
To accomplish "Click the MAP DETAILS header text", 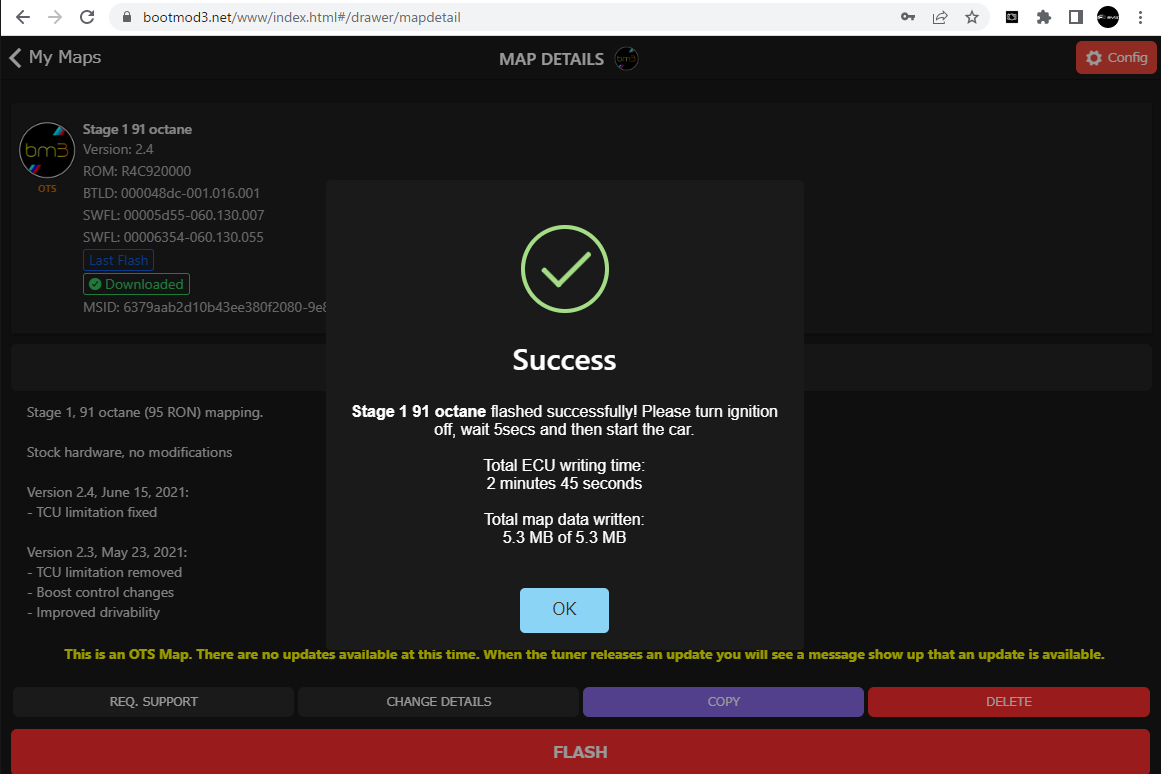I will point(552,59).
